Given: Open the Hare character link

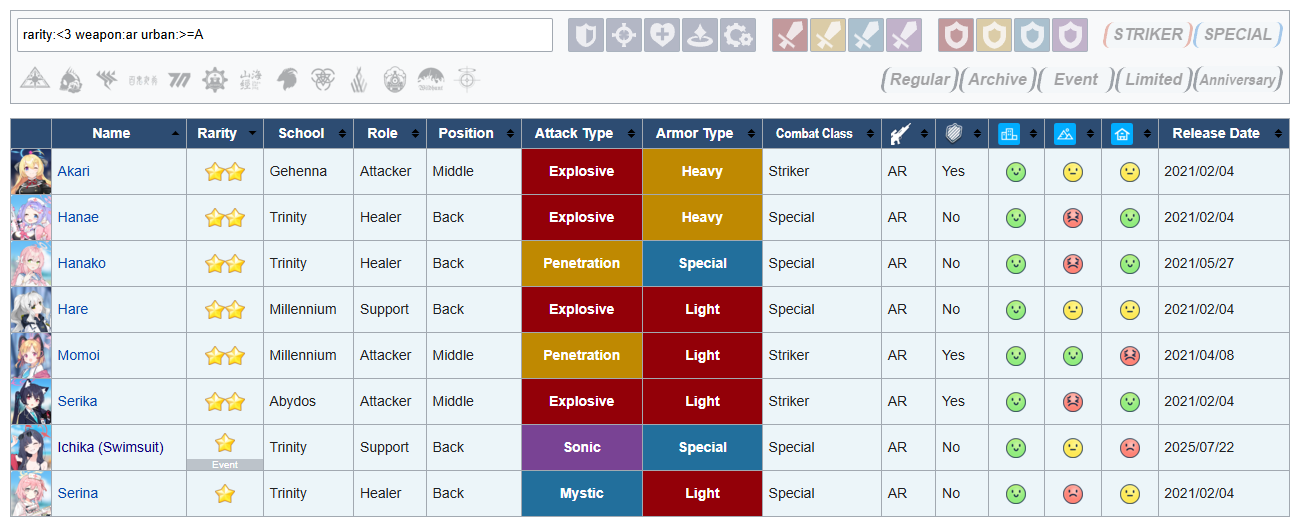Looking at the screenshot, I should (x=72, y=309).
